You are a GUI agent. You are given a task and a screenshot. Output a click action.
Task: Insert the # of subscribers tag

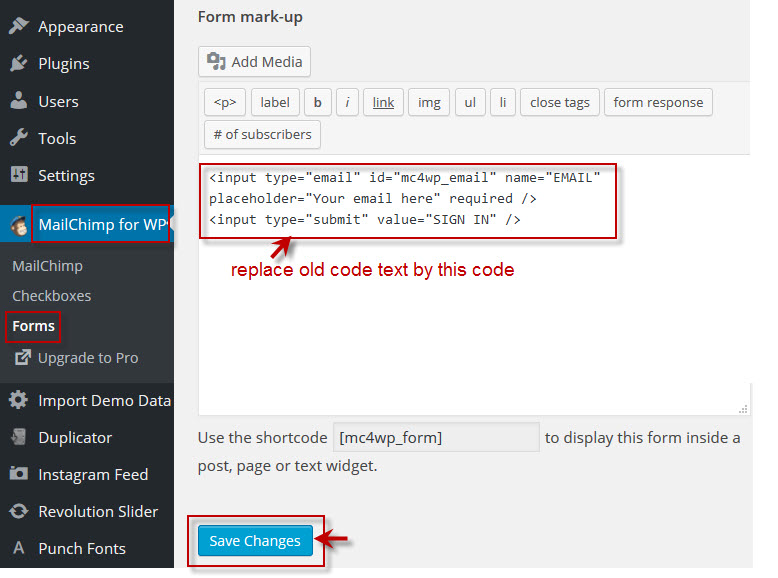(x=262, y=134)
